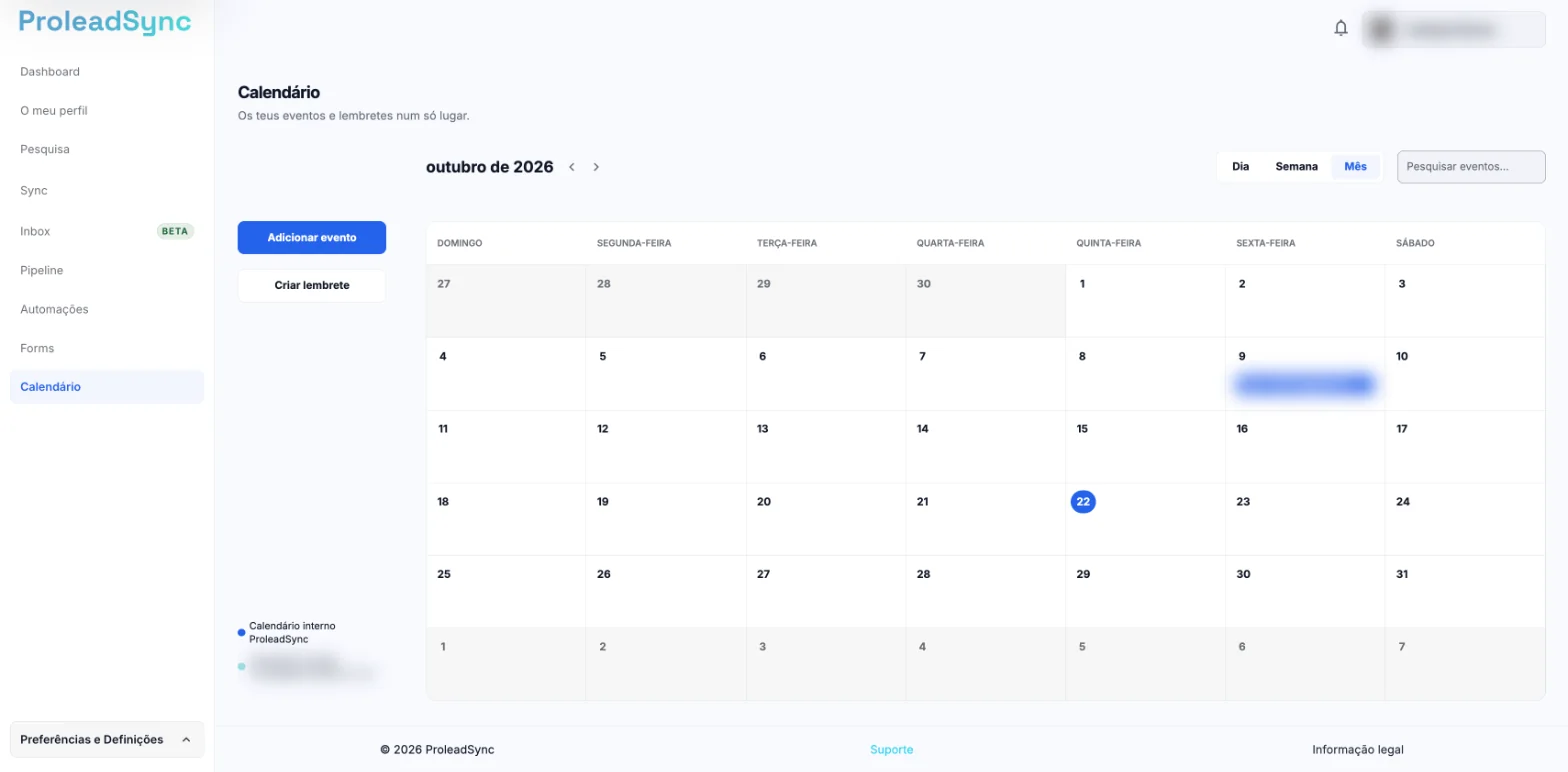Image resolution: width=1568 pixels, height=772 pixels.
Task: Click the BETA badge next to Inbox
Action: coord(176,231)
